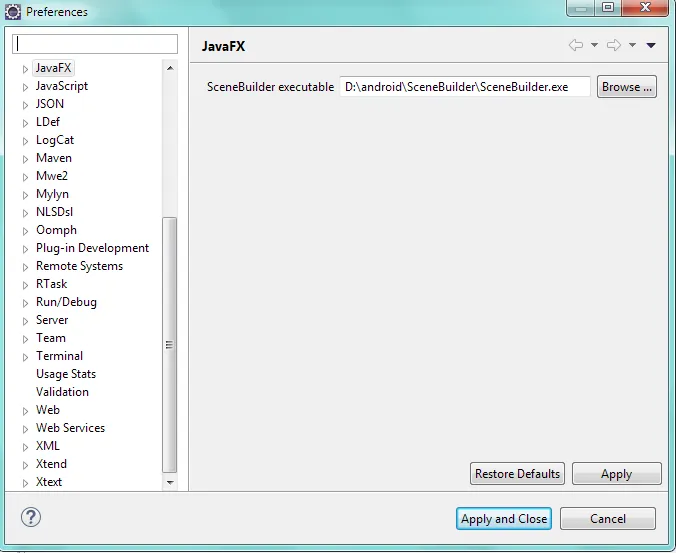This screenshot has height=553, width=676.
Task: Expand the XML tree node
Action: [25, 447]
